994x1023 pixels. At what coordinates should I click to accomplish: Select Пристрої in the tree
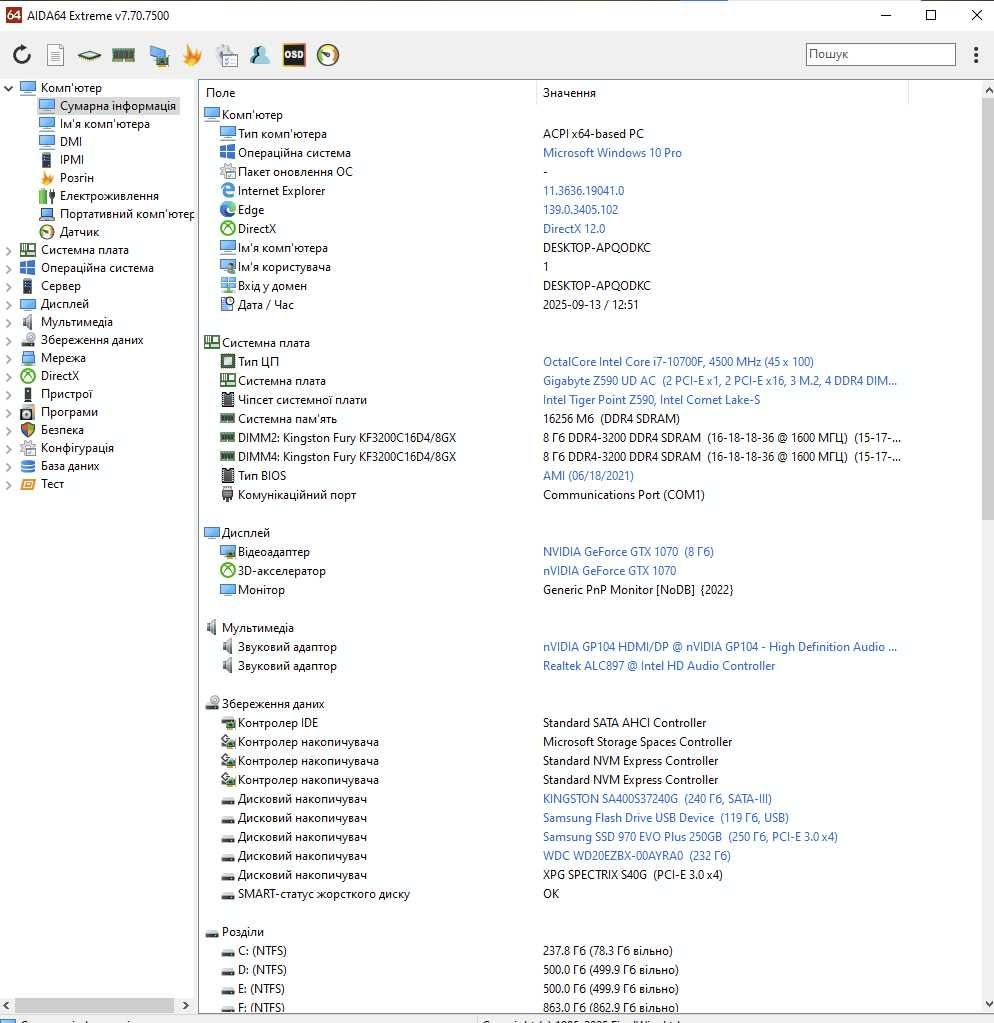tap(67, 394)
